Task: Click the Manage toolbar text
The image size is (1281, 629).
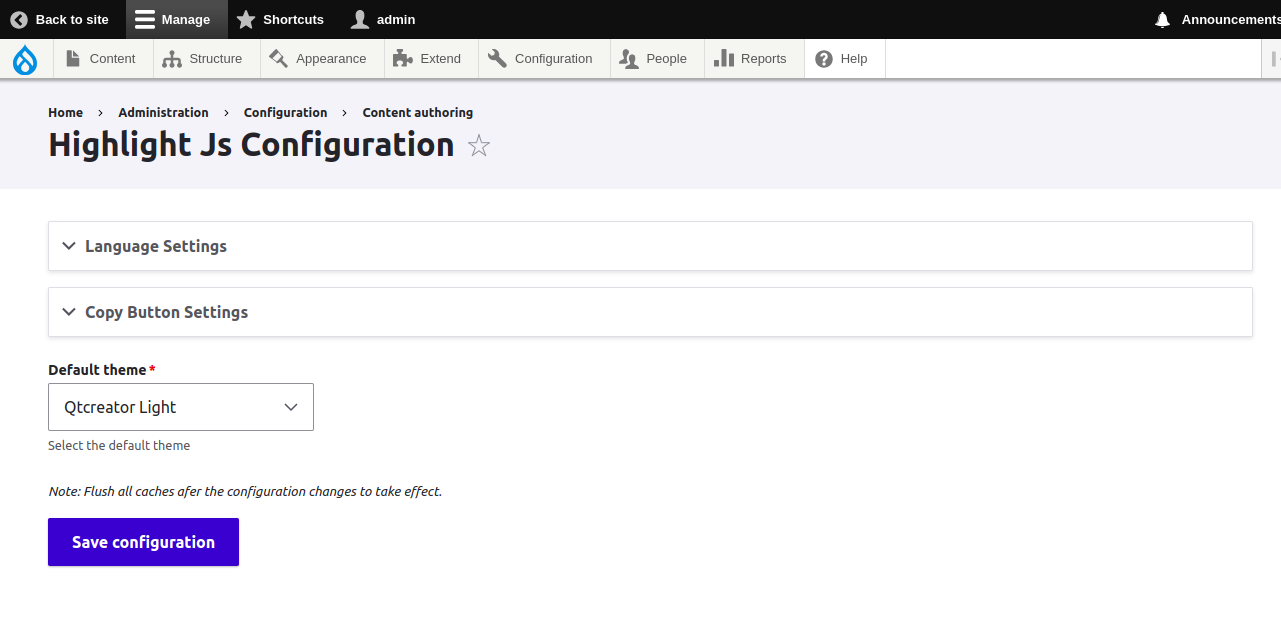Action: [x=186, y=19]
